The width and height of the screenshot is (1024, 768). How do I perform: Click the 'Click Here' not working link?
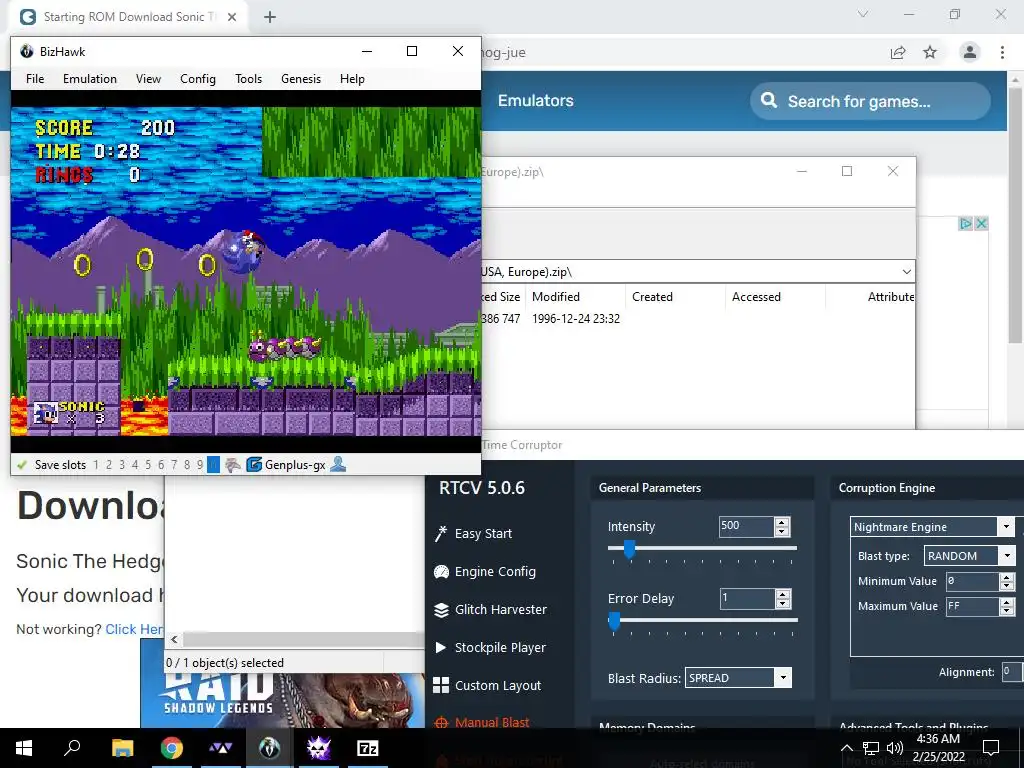pyautogui.click(x=135, y=629)
